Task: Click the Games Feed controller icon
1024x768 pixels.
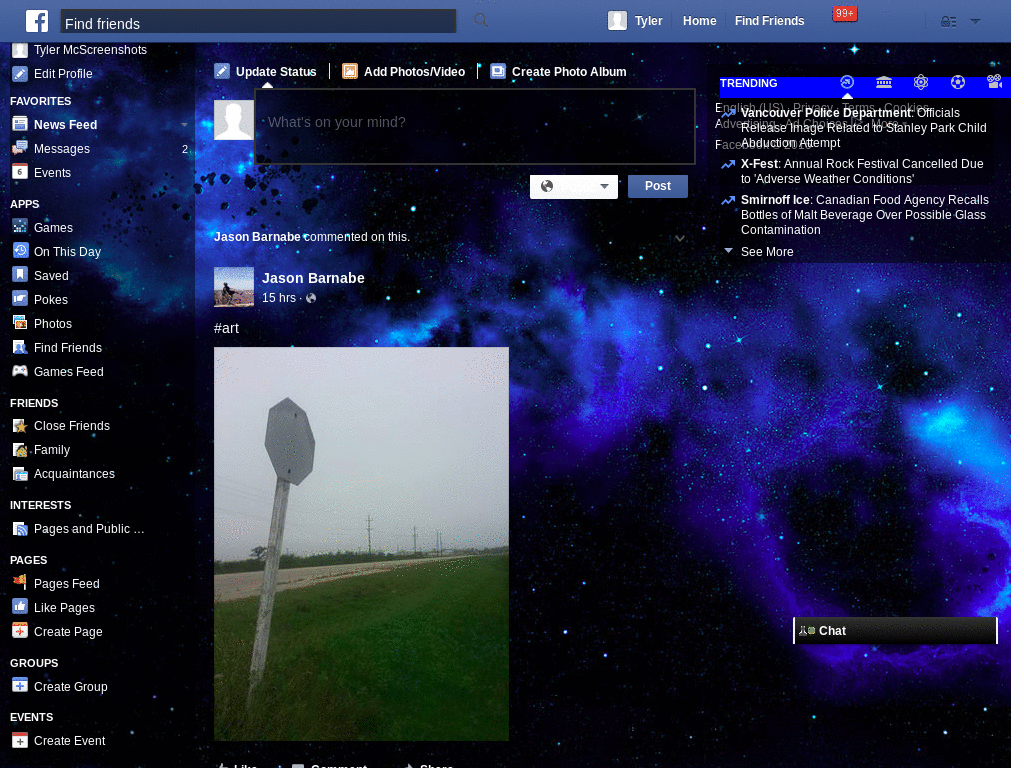Action: [x=20, y=371]
